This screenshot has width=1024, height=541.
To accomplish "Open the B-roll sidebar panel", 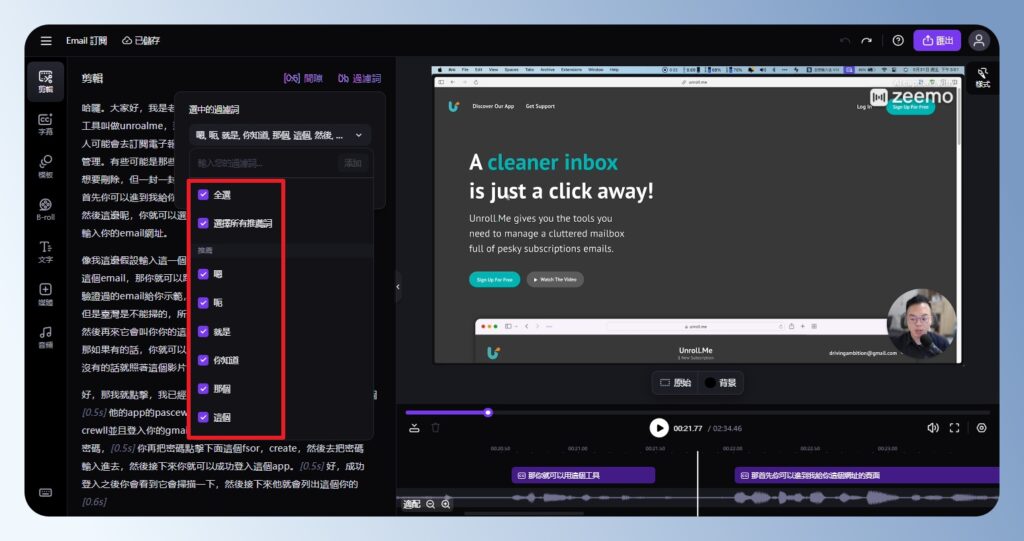I will click(45, 209).
